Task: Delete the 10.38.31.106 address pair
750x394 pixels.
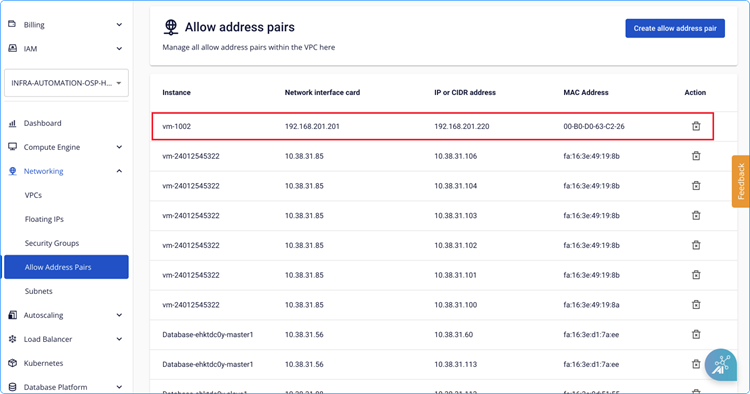Action: [696, 156]
